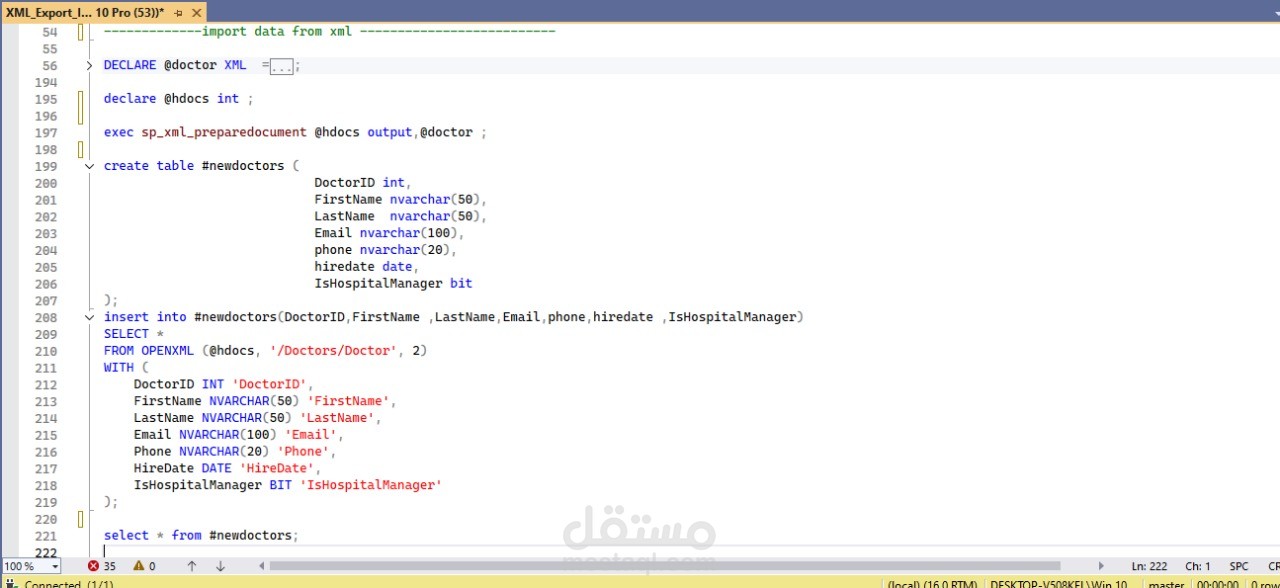
Task: Click the warnings triangle icon
Action: 139,566
